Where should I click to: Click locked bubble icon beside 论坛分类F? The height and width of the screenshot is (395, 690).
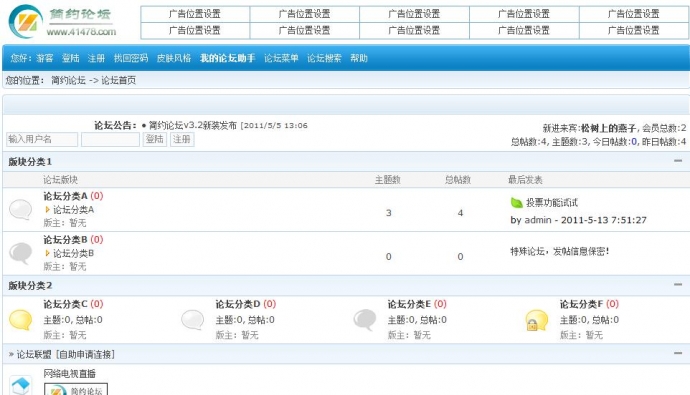click(537, 320)
